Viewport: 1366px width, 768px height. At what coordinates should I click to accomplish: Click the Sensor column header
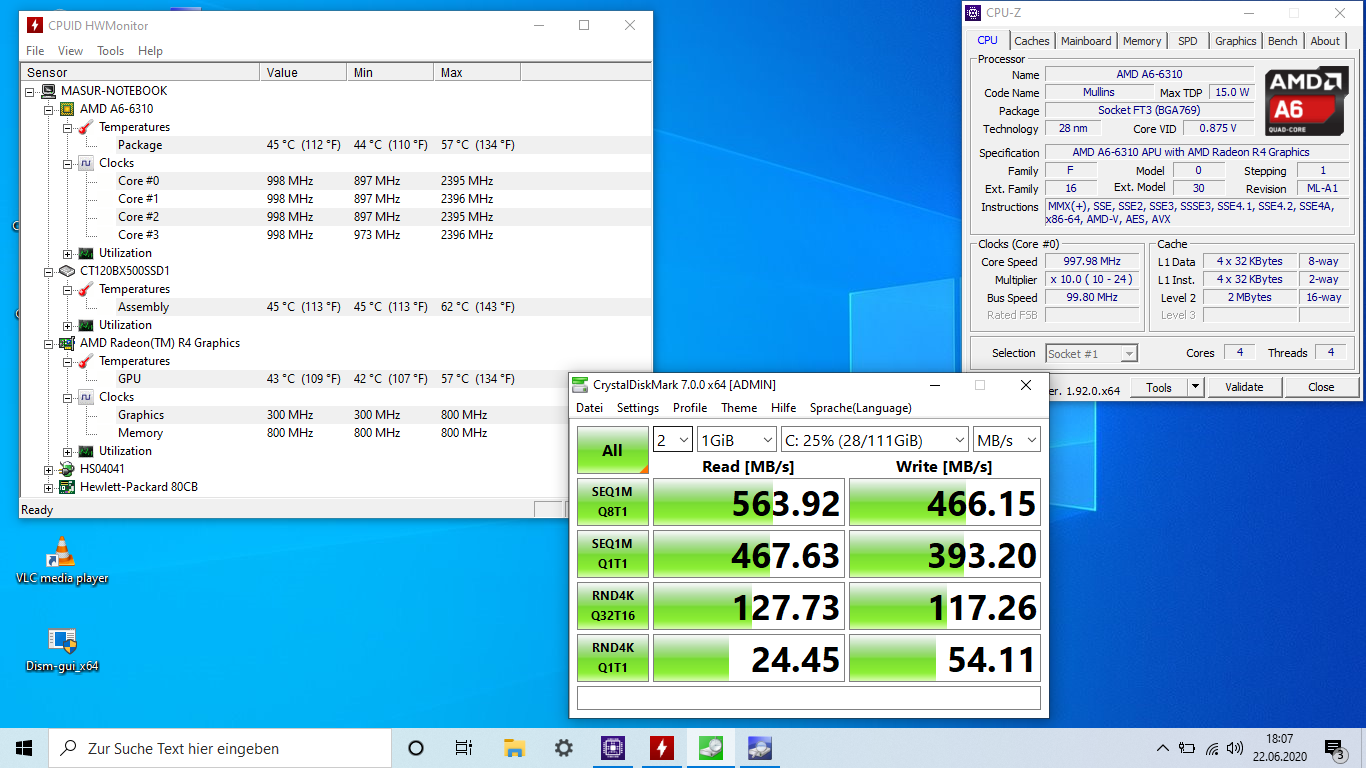tap(140, 73)
